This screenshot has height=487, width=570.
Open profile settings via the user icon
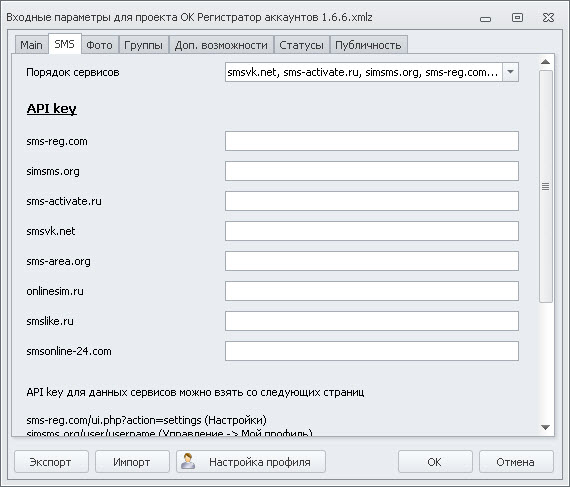pos(188,461)
